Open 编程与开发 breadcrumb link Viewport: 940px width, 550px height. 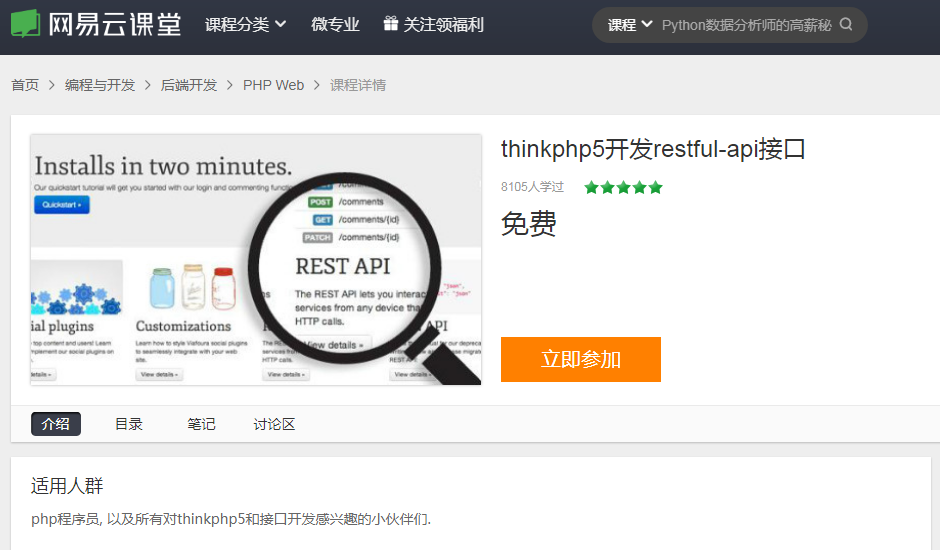[100, 85]
